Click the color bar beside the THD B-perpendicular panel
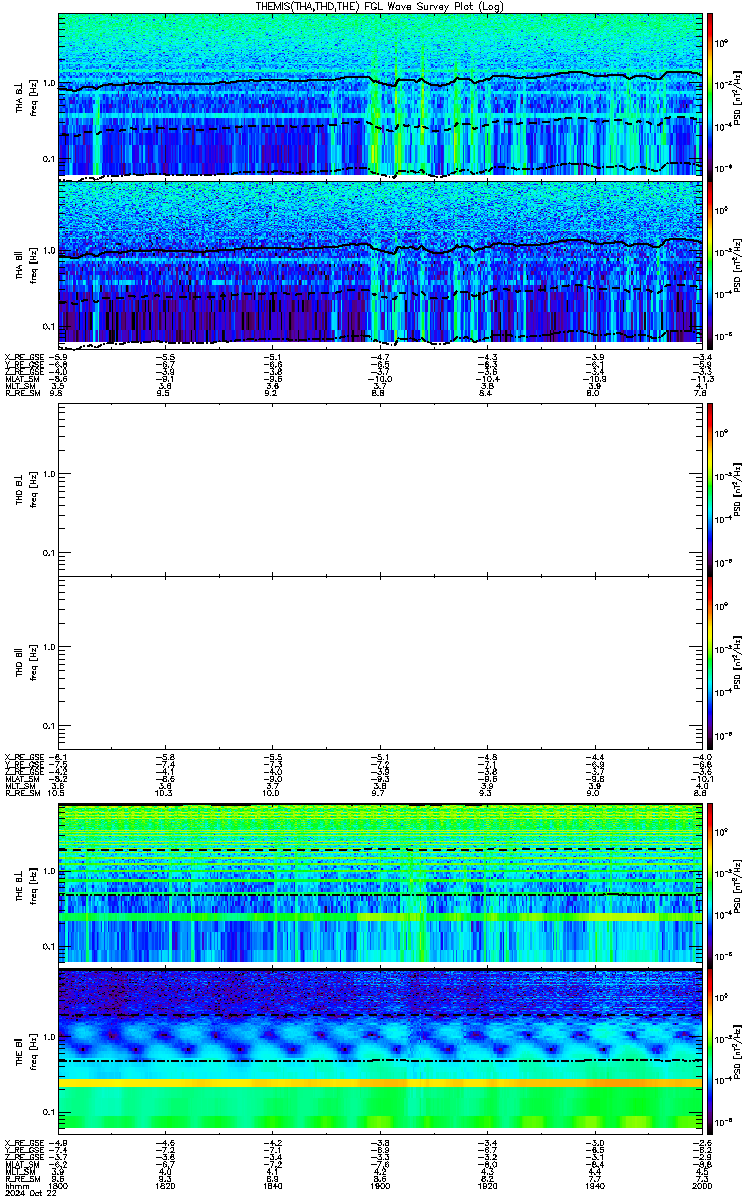Screen dimensions: 750x1200 (x=710, y=489)
